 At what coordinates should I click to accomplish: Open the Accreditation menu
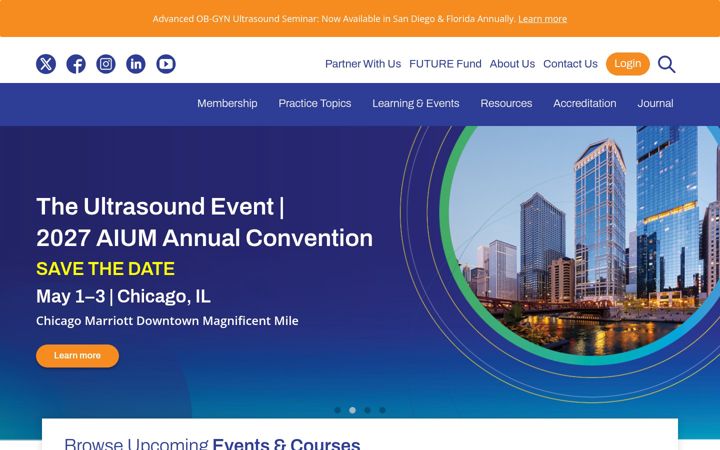[585, 103]
